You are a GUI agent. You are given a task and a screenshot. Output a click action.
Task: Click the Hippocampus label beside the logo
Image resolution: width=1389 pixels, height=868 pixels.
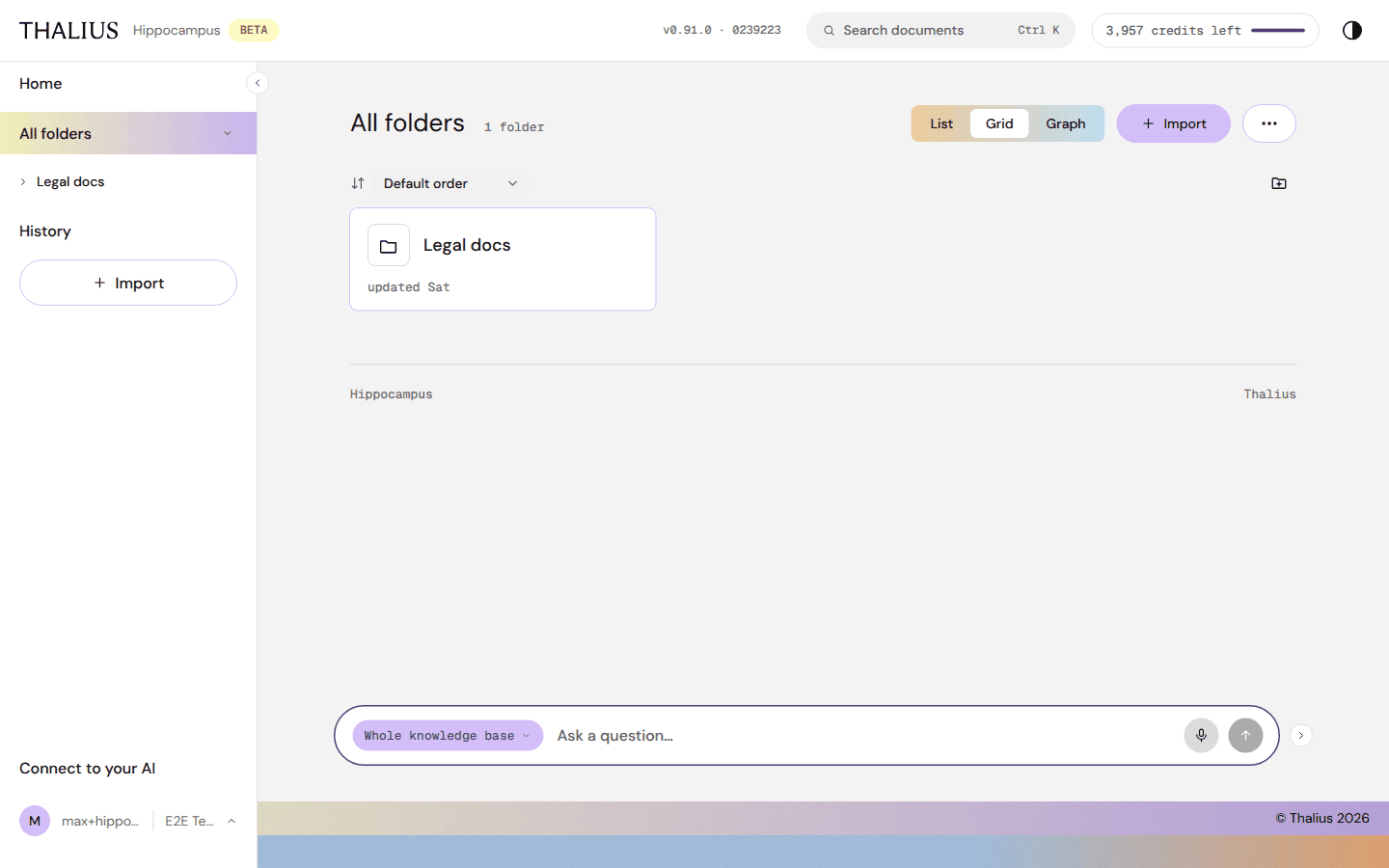click(177, 31)
